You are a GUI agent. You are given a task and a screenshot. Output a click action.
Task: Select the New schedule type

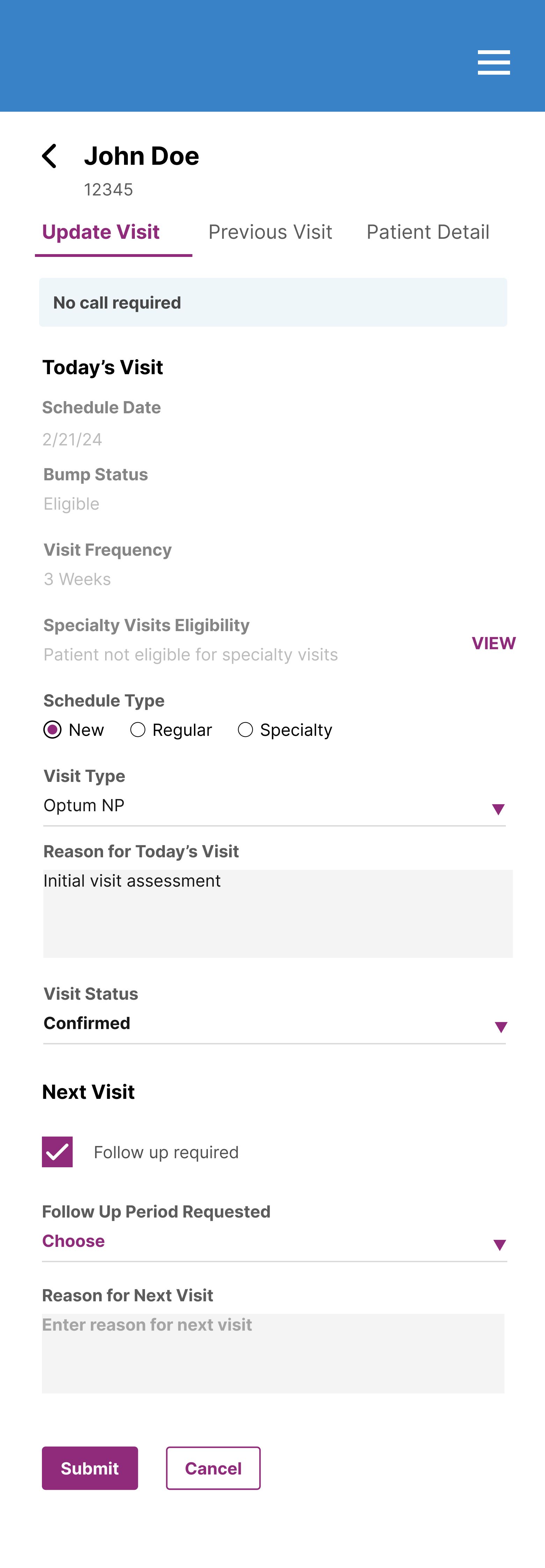point(53,729)
